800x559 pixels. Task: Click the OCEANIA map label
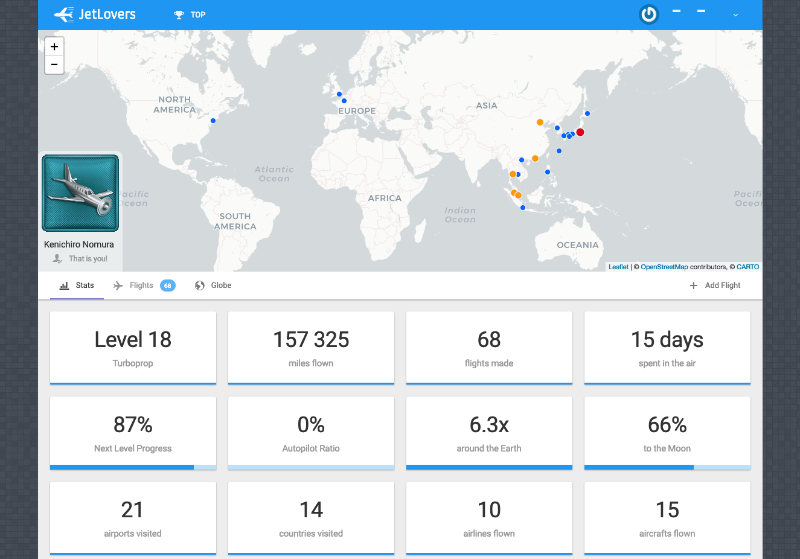pos(578,245)
